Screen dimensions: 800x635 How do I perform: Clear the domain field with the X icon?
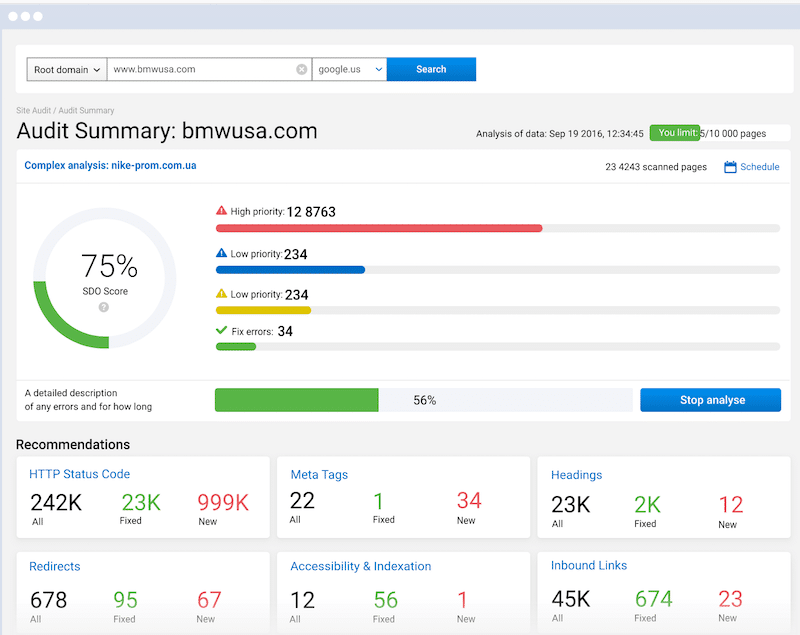(x=302, y=69)
